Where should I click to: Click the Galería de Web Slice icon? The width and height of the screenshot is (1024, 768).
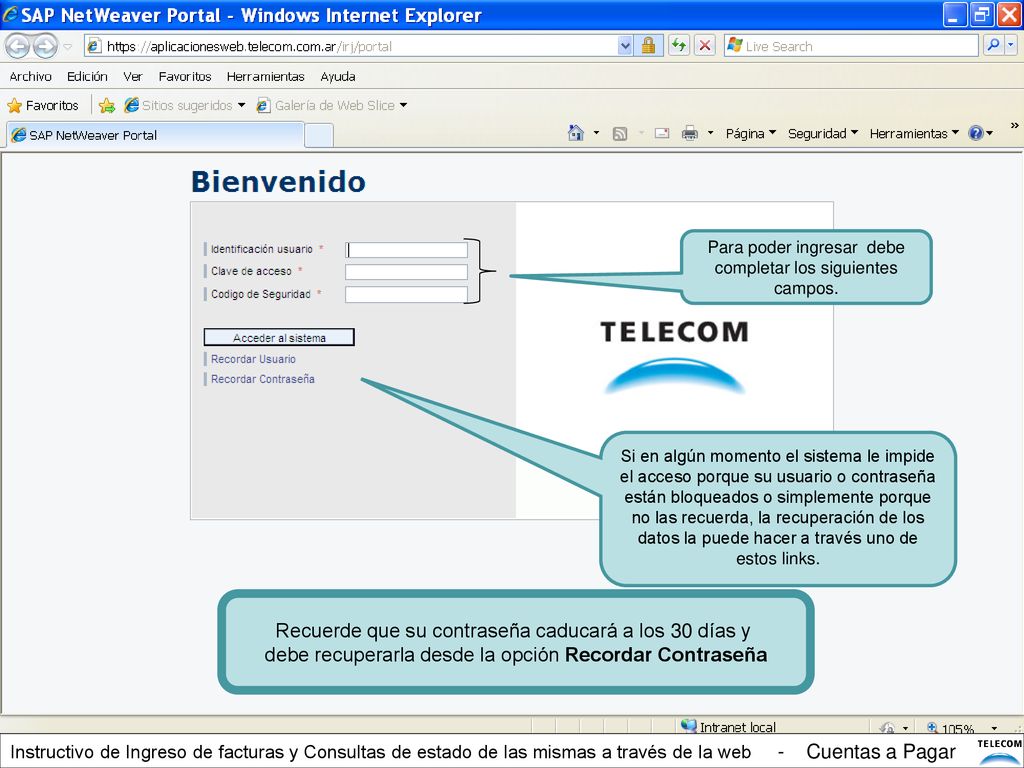pyautogui.click(x=263, y=105)
